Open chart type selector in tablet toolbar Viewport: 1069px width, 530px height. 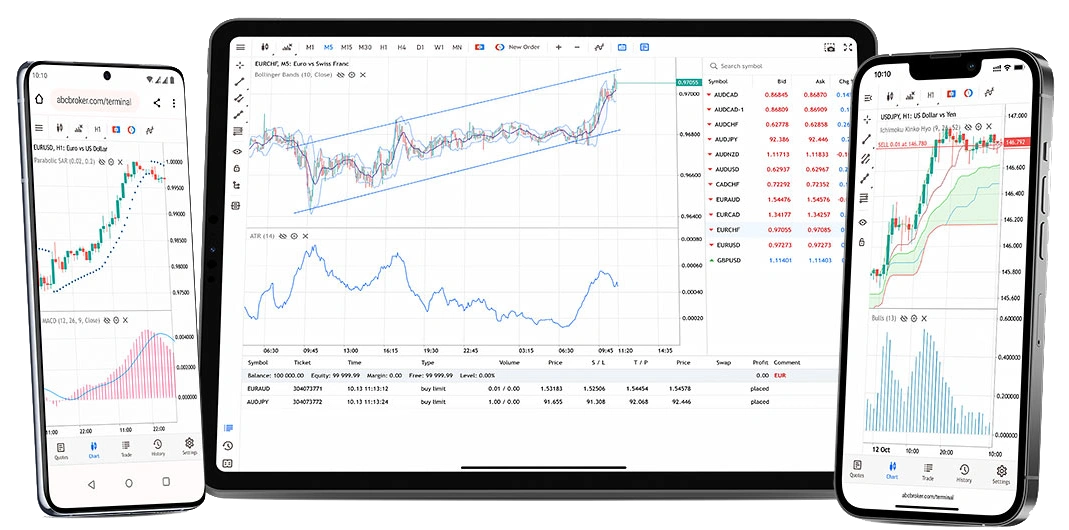coord(265,47)
